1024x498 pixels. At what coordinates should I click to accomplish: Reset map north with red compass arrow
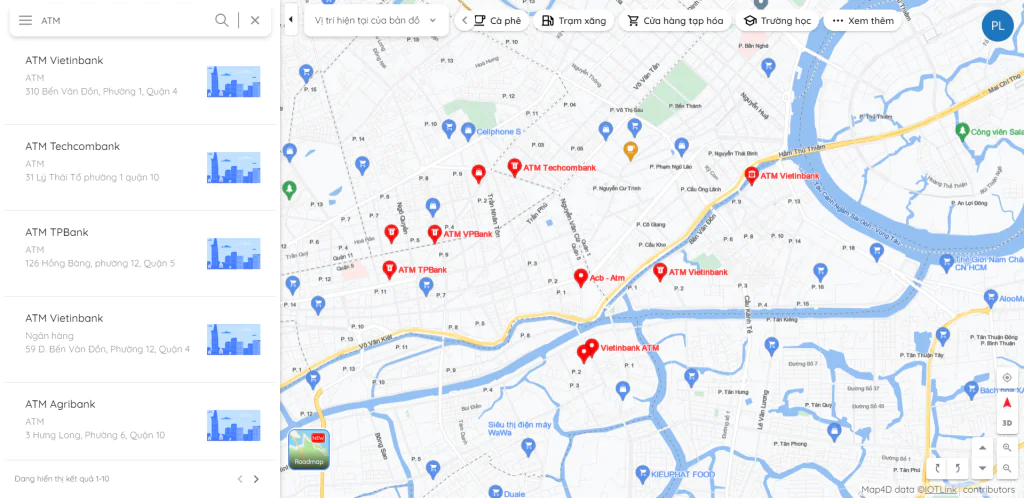(1006, 403)
